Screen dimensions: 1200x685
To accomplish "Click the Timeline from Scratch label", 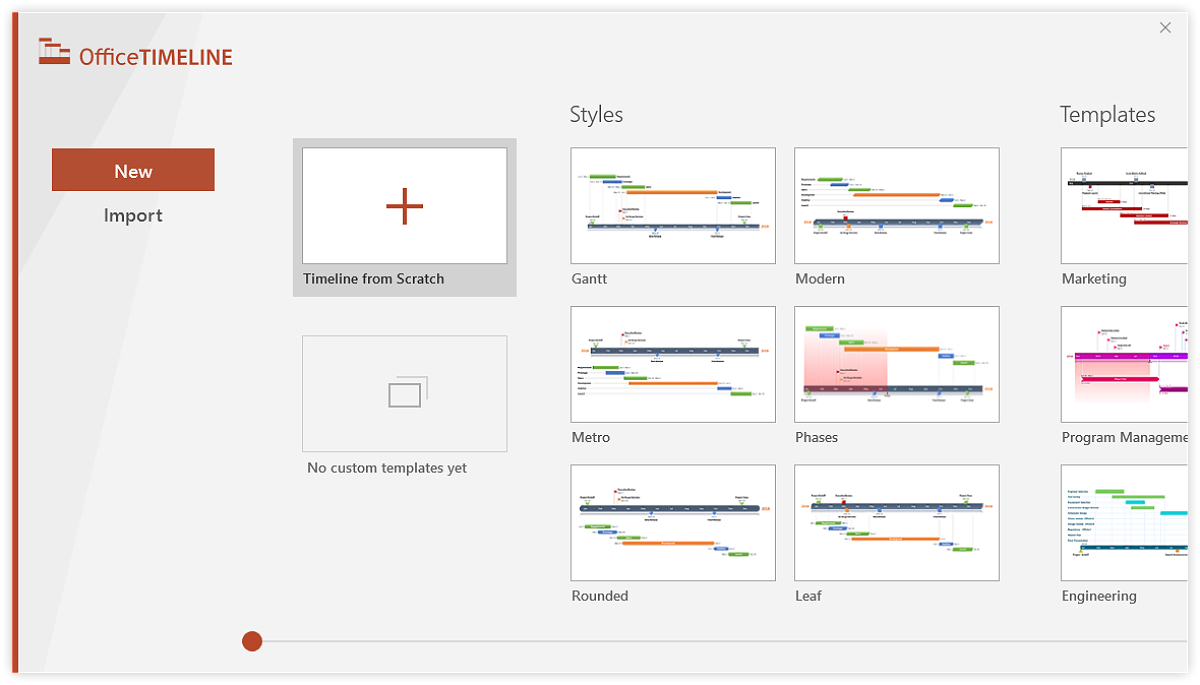I will tap(373, 279).
